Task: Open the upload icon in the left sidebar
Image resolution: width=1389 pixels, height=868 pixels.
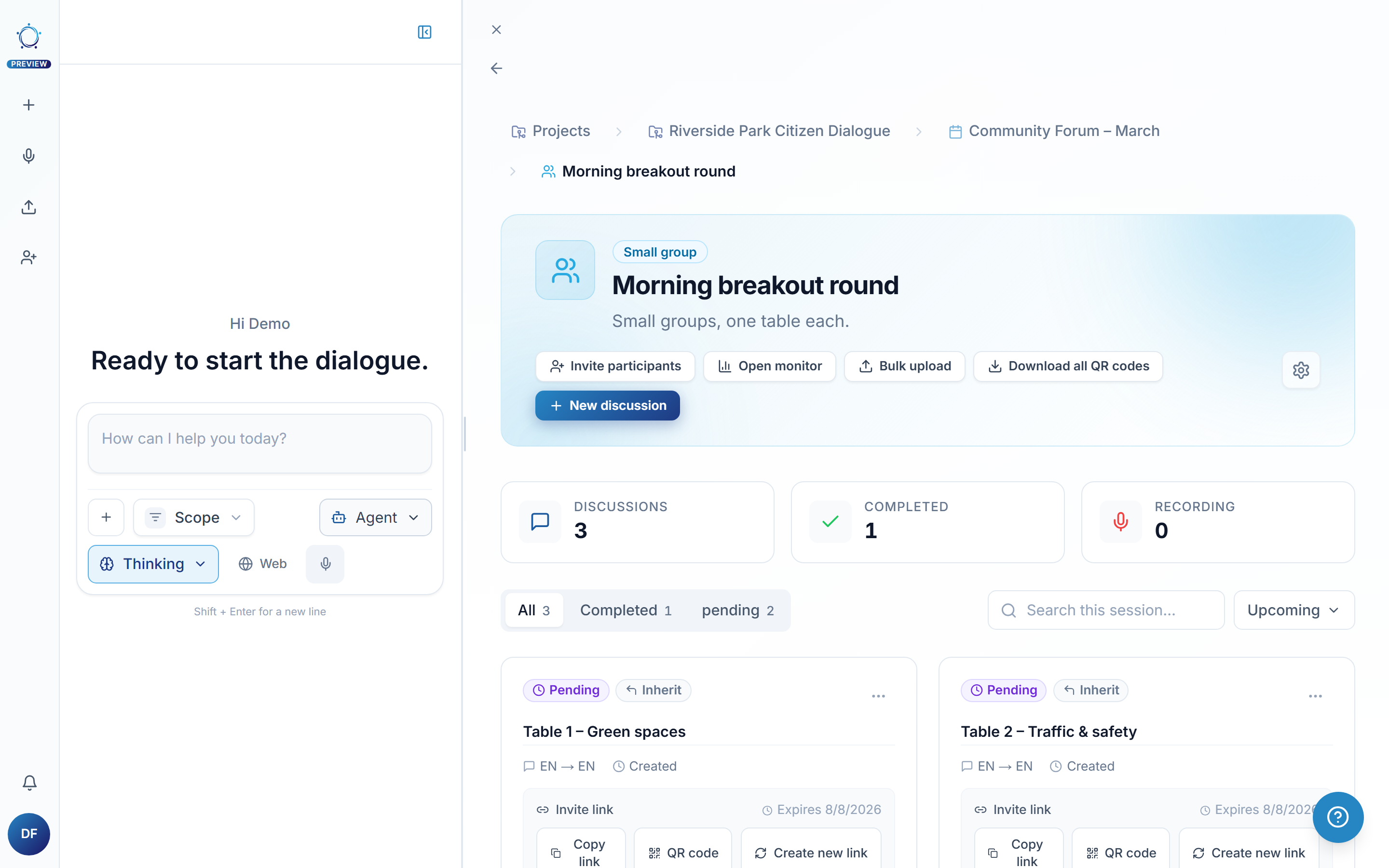Action: pyautogui.click(x=29, y=207)
